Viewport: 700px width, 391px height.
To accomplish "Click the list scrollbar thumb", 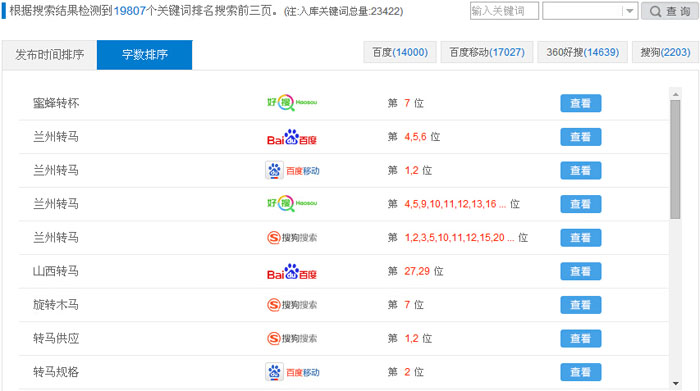I will (x=675, y=159).
